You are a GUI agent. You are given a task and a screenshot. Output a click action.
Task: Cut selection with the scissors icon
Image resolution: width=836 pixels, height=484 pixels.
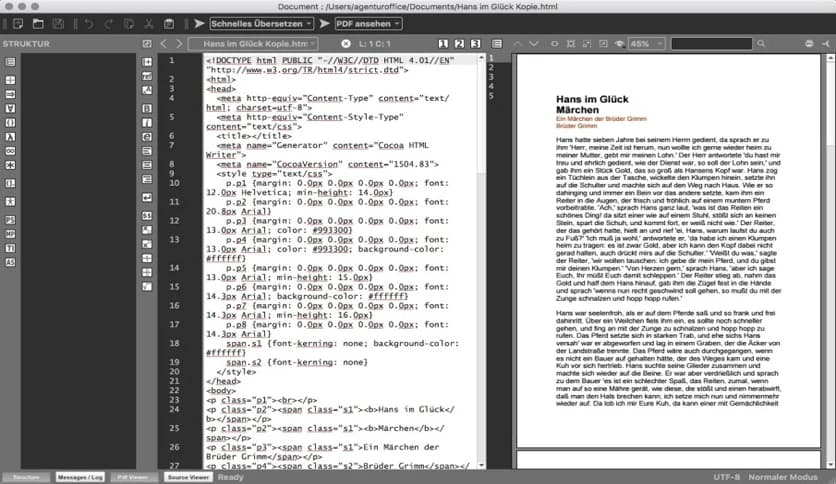tap(149, 23)
